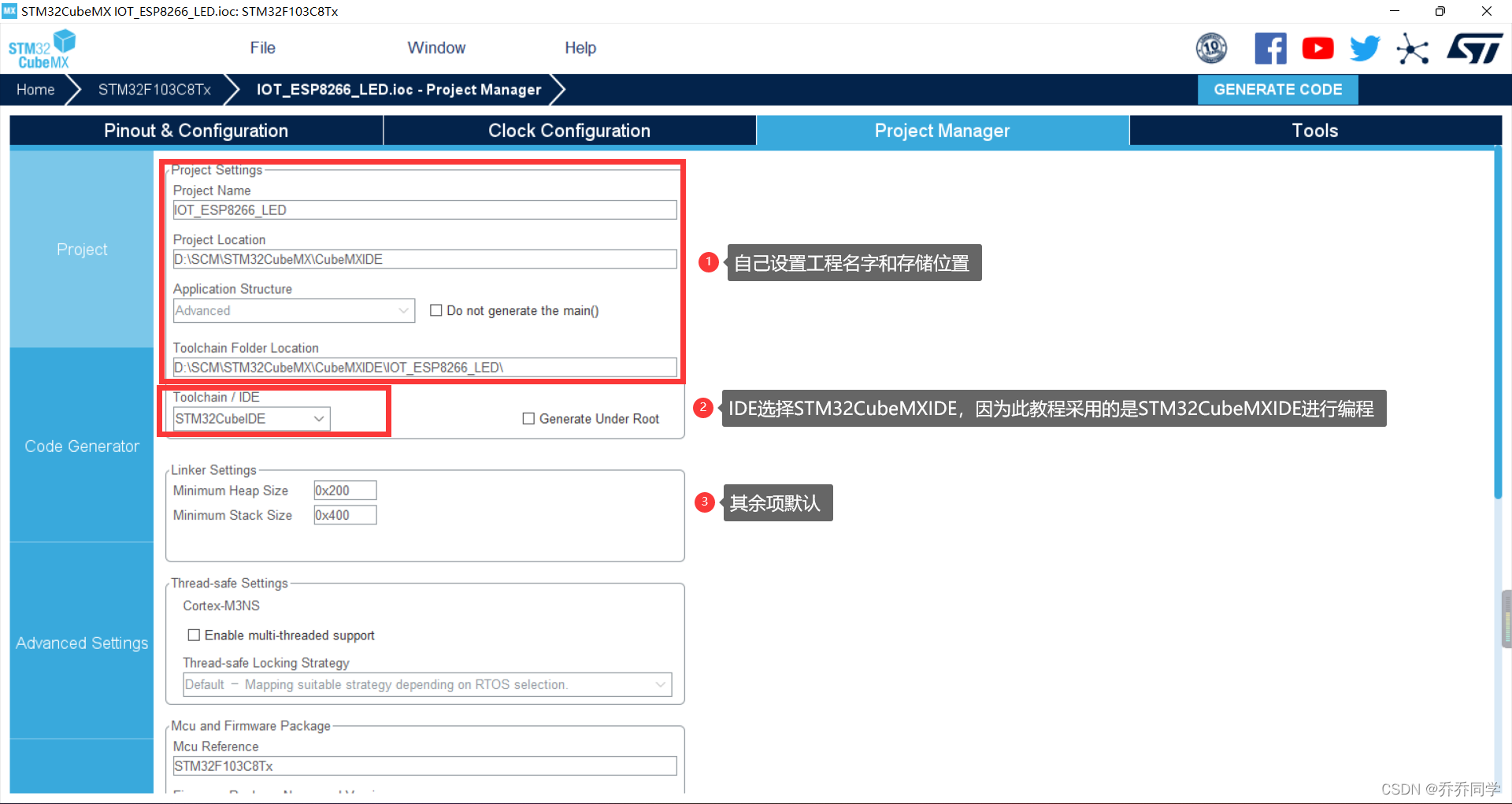Minimize the STM32CubeMX window
This screenshot has height=804, width=1512.
pos(1395,11)
